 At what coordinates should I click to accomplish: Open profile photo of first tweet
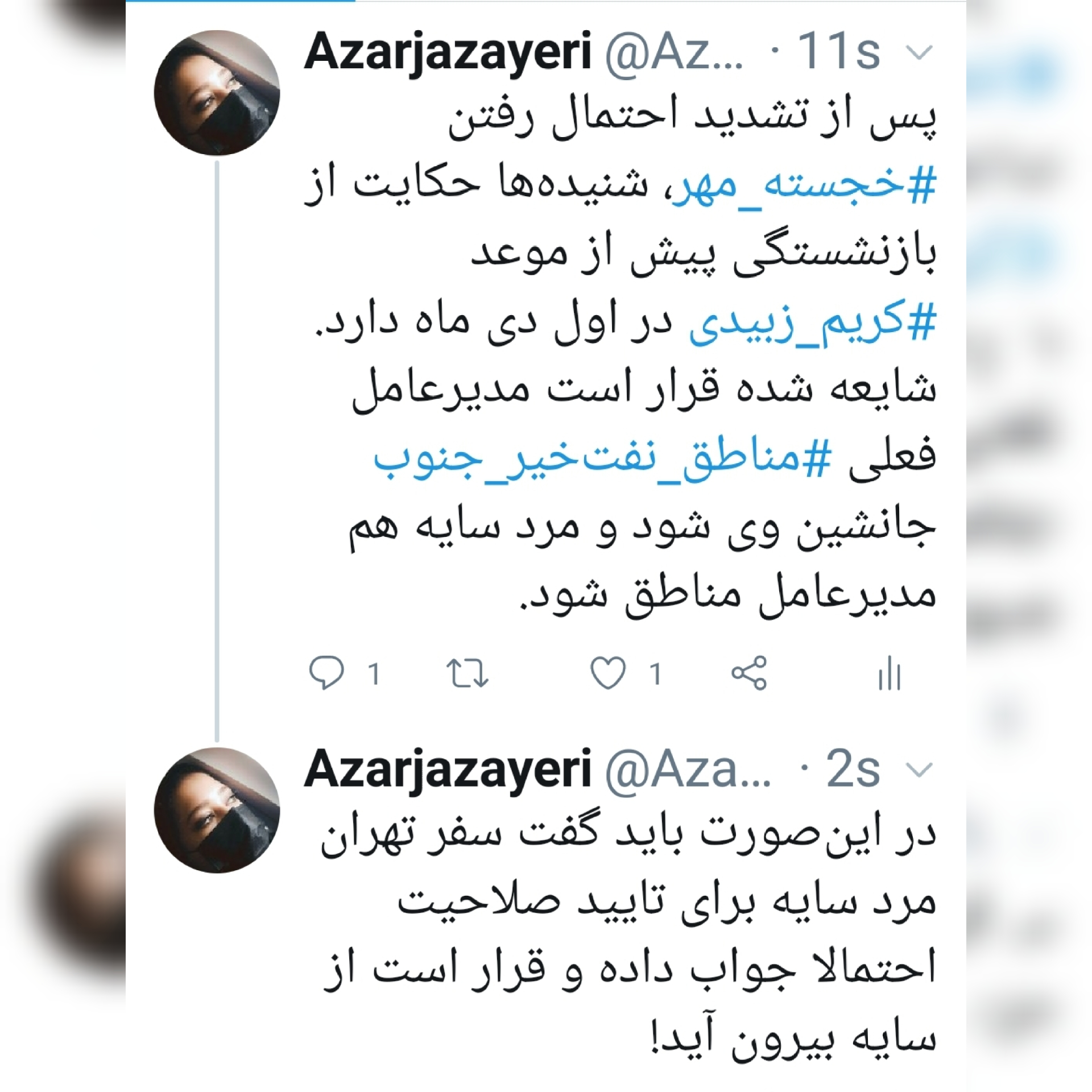click(x=217, y=93)
